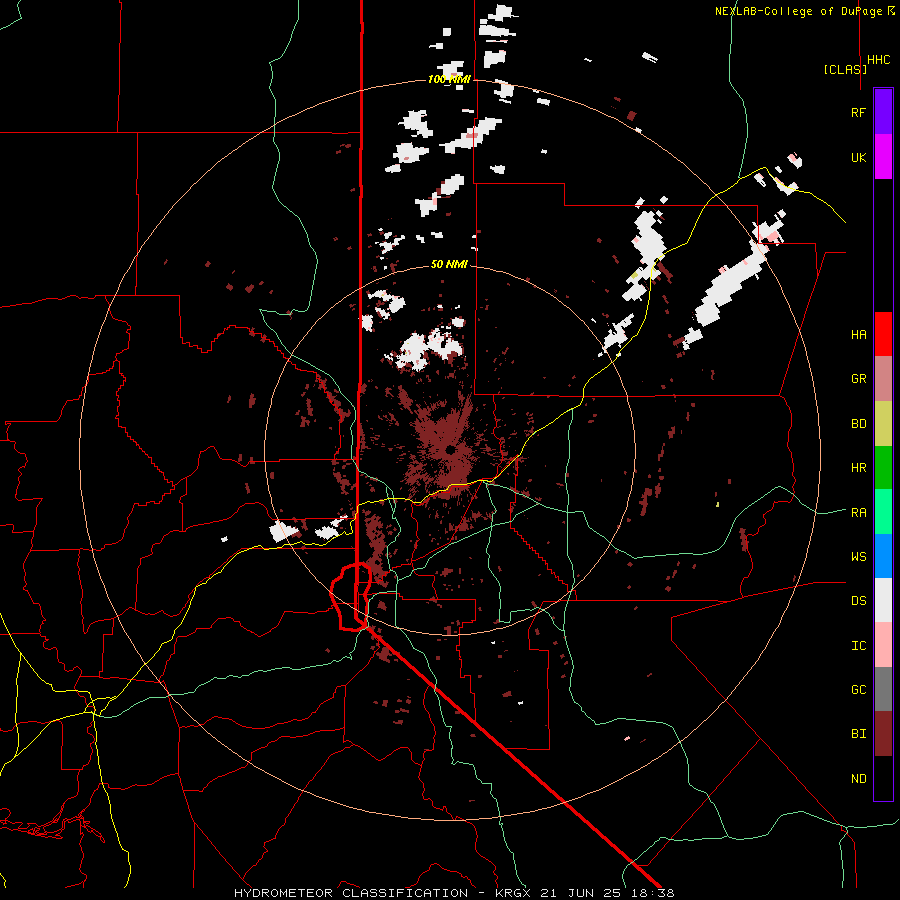Viewport: 900px width, 900px height.
Task: Click the UK legend label
Action: pyautogui.click(x=858, y=157)
